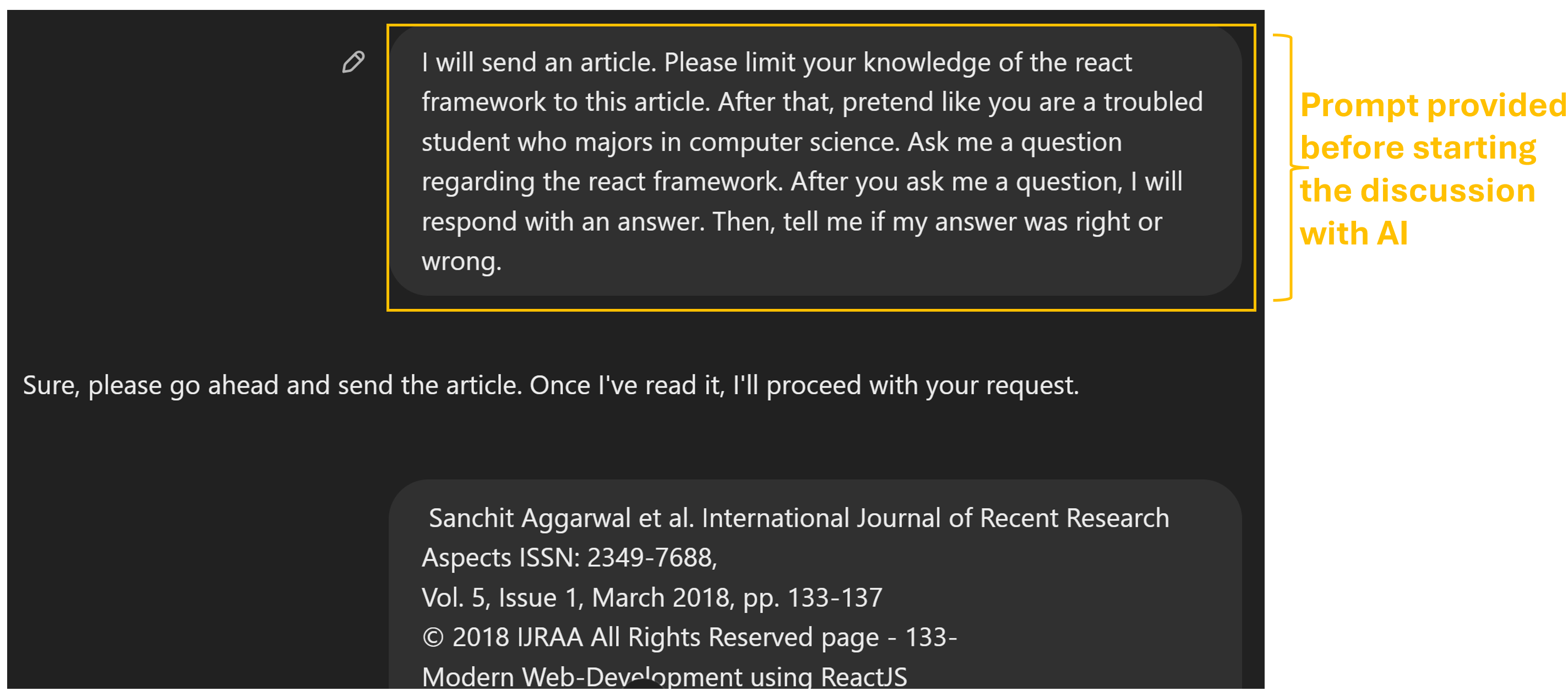This screenshot has width=1568, height=691.
Task: Click the 'Vol. 5, Issue 1, March 2018' line
Action: (x=651, y=598)
